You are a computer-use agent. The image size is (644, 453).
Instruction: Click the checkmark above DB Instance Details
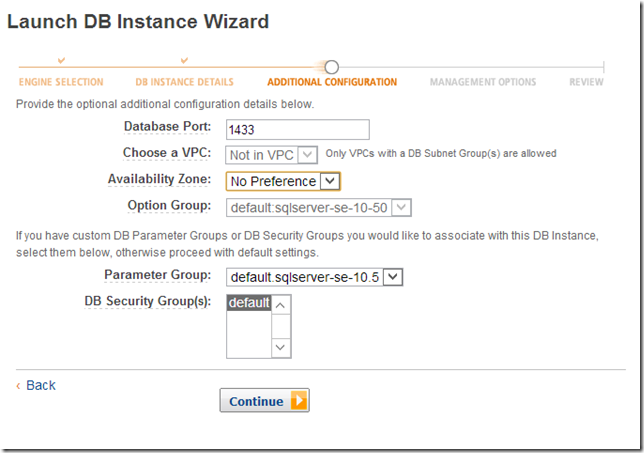click(185, 62)
